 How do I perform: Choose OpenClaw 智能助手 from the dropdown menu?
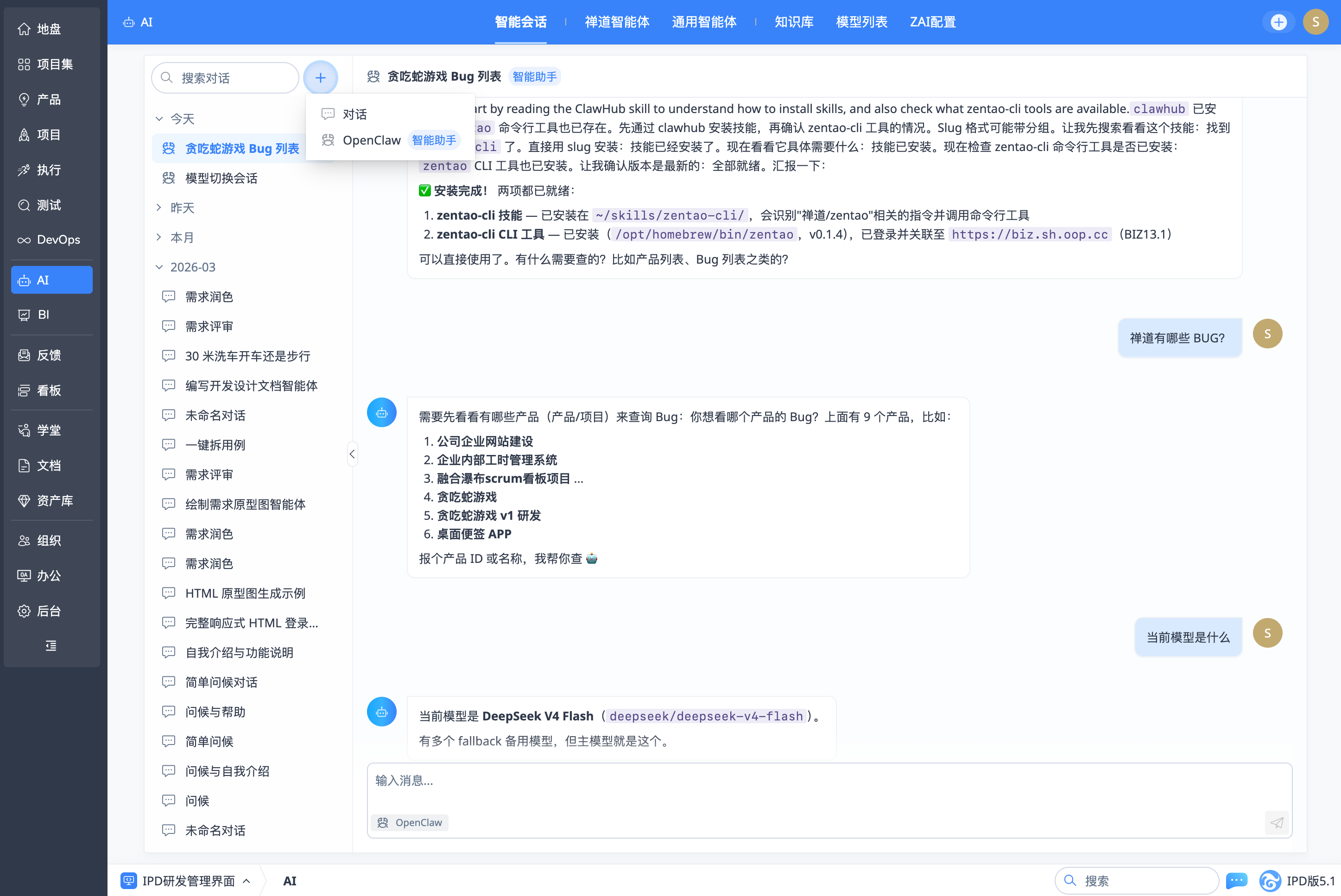[390, 140]
